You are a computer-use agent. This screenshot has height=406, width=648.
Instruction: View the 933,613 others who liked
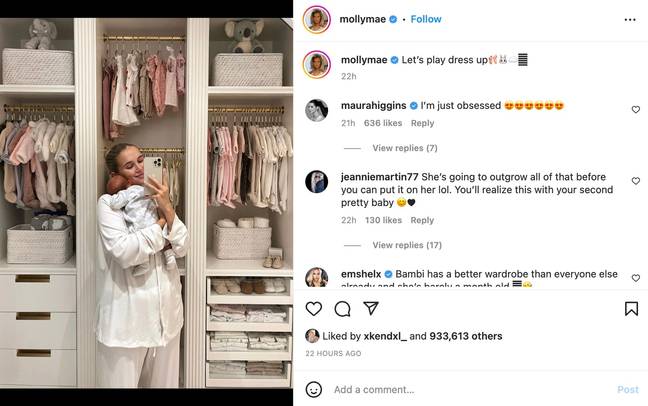tap(466, 336)
